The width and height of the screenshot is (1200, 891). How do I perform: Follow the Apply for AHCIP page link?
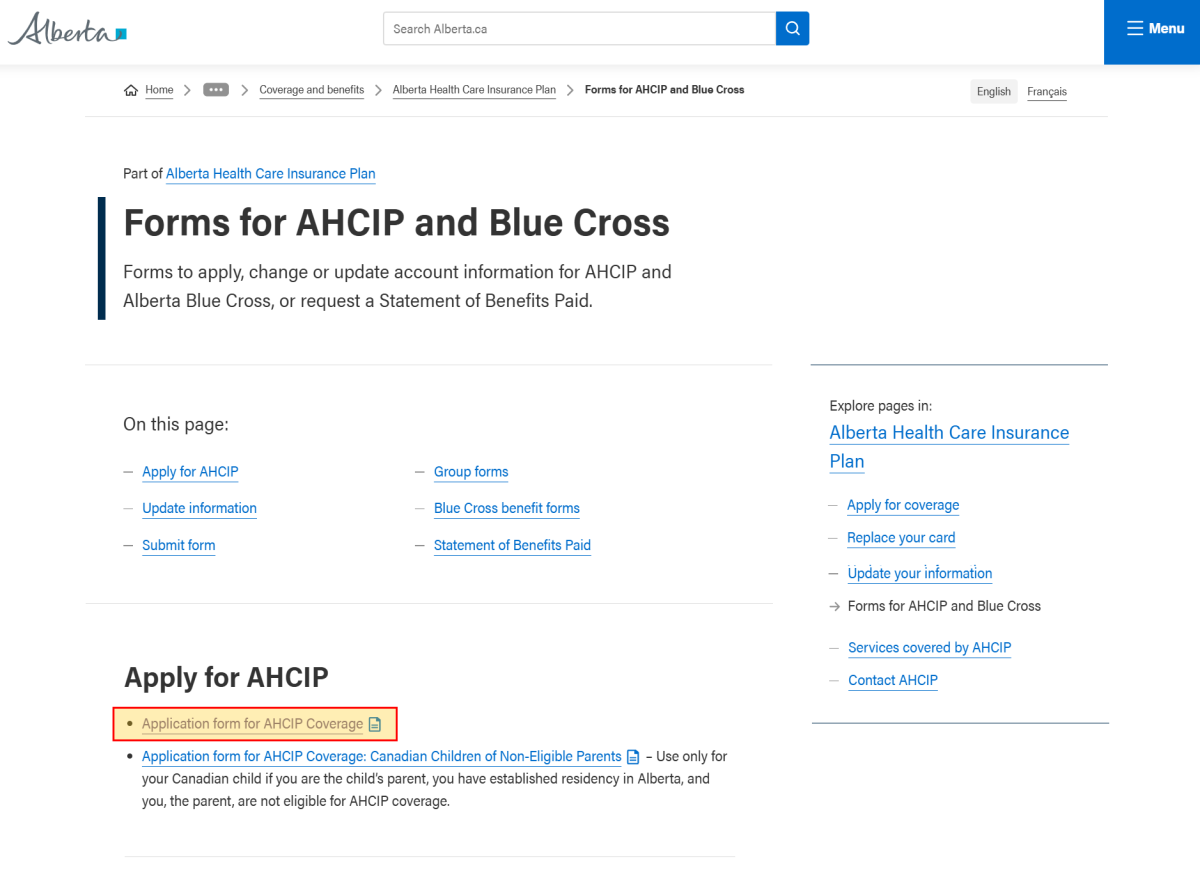pyautogui.click(x=190, y=471)
